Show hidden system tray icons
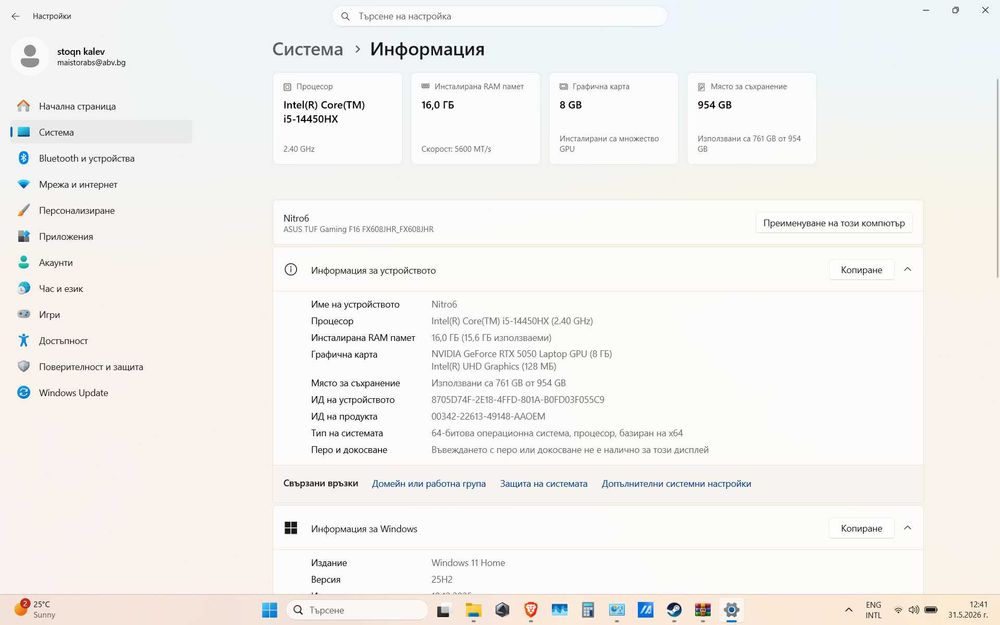The height and width of the screenshot is (625, 1000). pyautogui.click(x=848, y=610)
